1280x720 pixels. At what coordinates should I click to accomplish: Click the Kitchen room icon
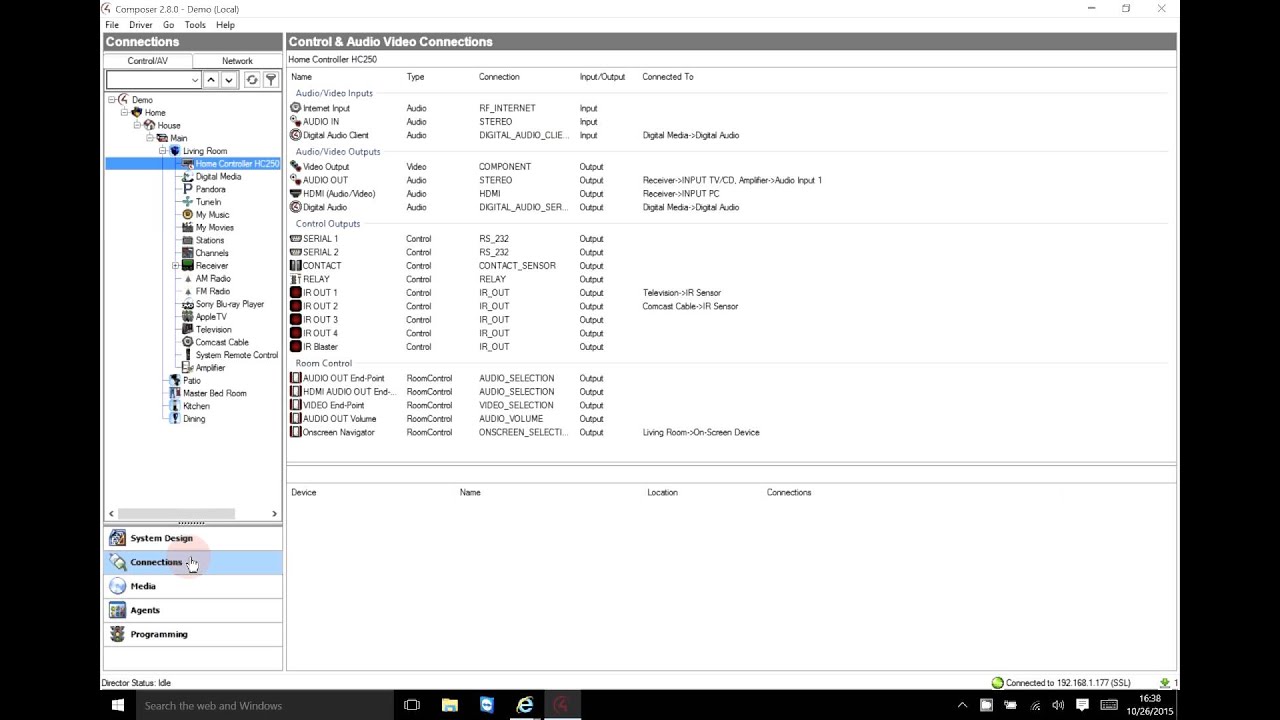tap(175, 406)
